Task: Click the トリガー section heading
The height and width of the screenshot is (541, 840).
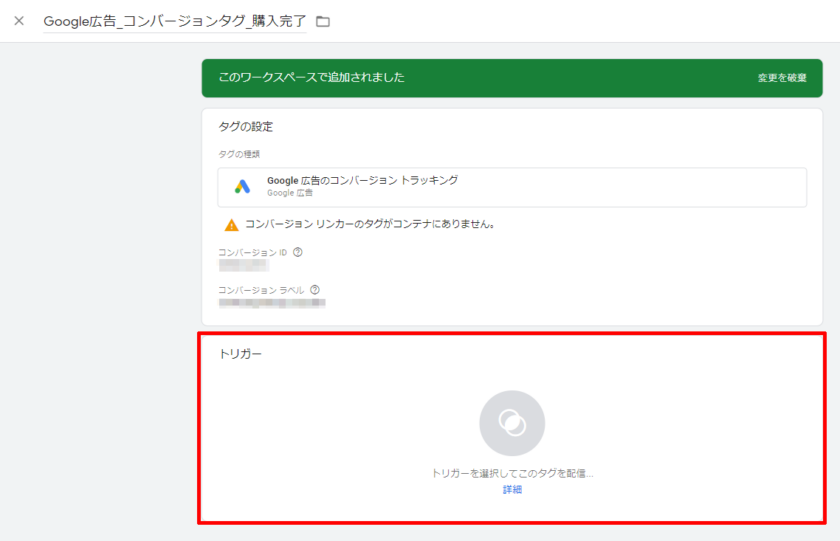Action: pos(241,354)
